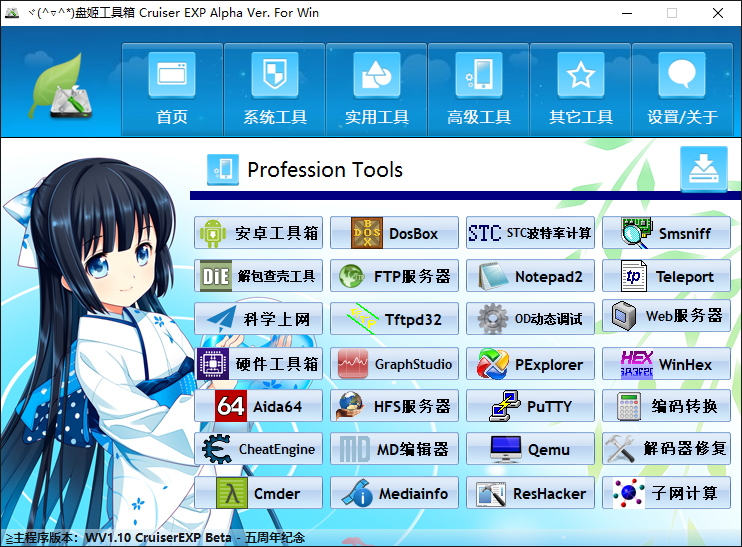Open Notepad2 text editor
Viewport: 742px width, 547px height.
click(x=531, y=277)
